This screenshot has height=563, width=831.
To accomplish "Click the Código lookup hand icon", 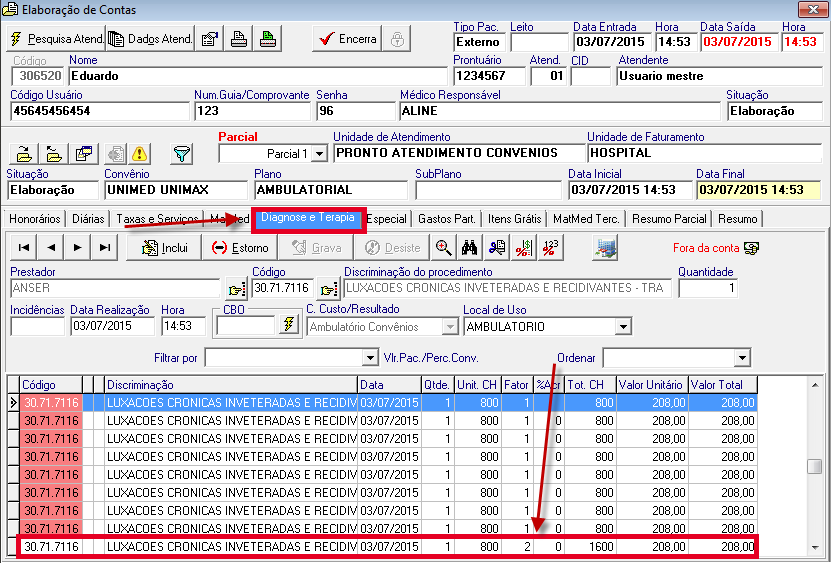I will pos(329,289).
